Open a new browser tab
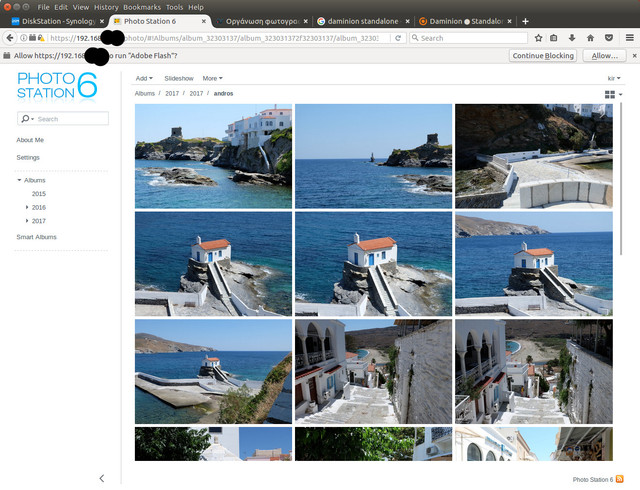 coord(525,21)
